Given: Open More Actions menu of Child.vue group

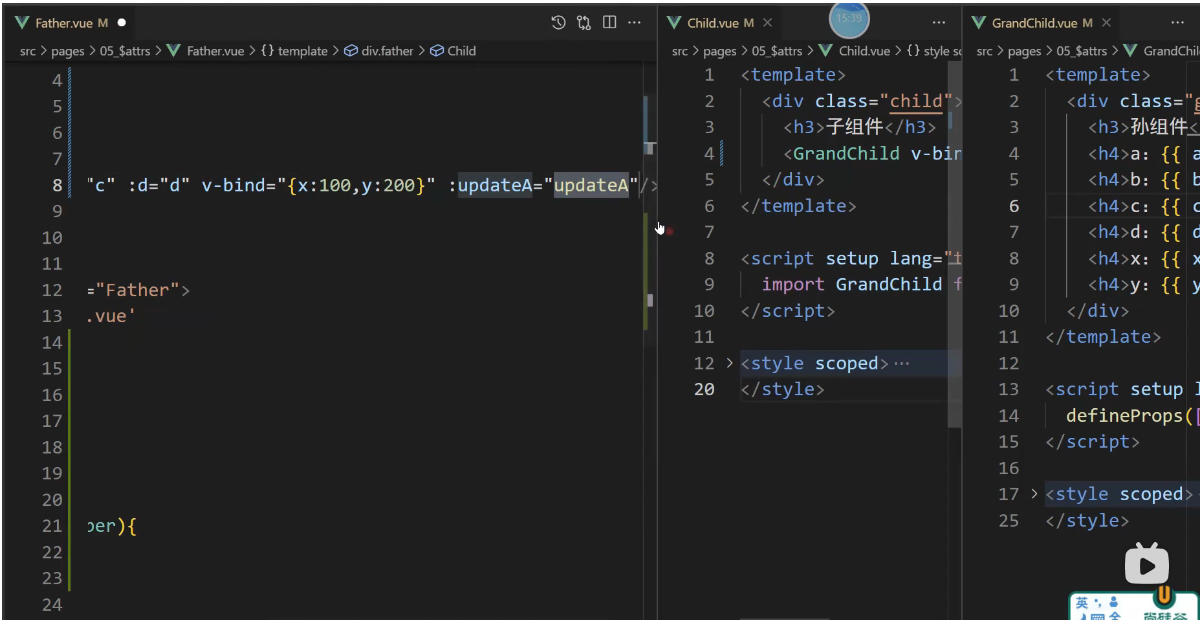Looking at the screenshot, I should 938,22.
